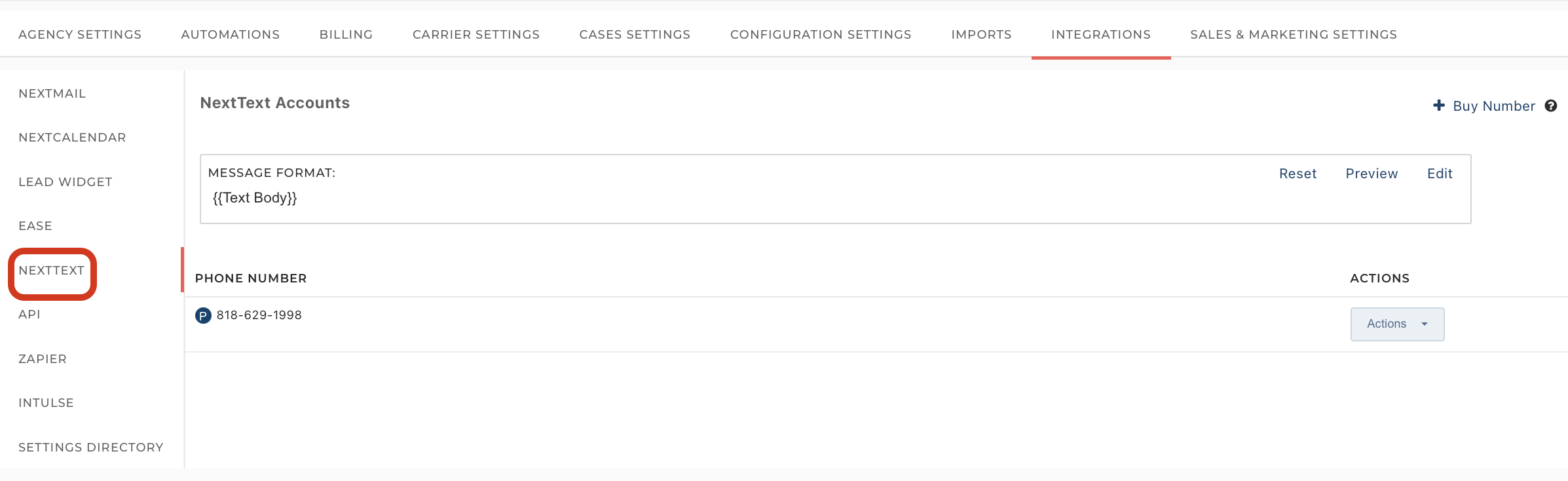Preview the message format
The image size is (1568, 481).
point(1372,174)
